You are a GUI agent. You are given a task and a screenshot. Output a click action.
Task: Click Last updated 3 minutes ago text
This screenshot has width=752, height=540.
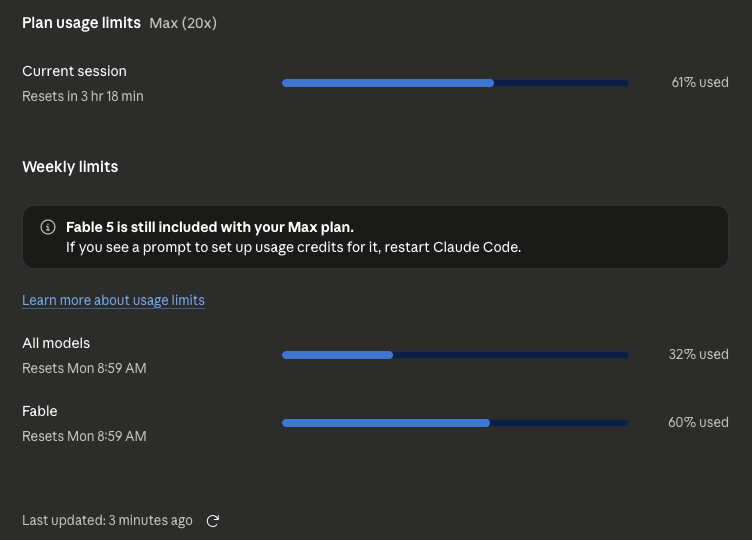(107, 520)
